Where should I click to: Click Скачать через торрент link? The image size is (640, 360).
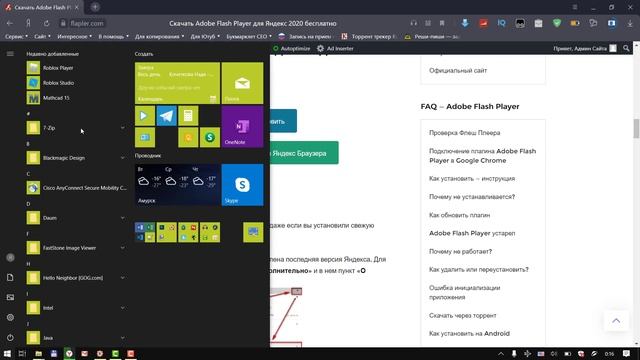(462, 316)
